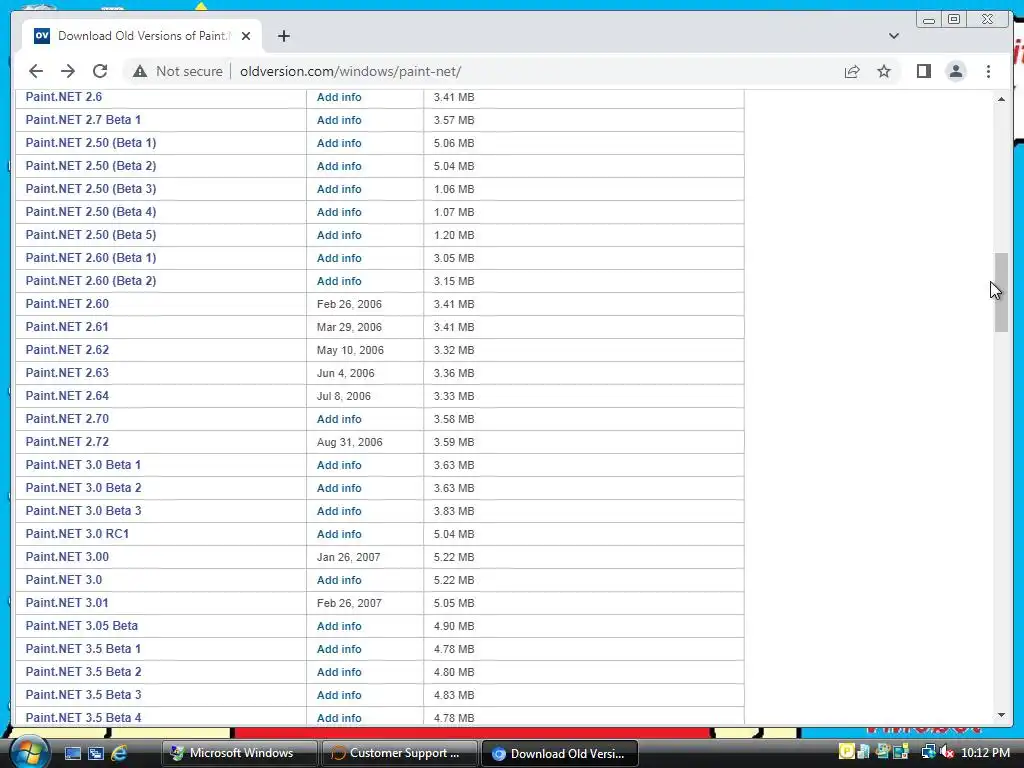Click Add info for Paint.NET 2.50 (Beta 2)
This screenshot has width=1024, height=768.
339,166
